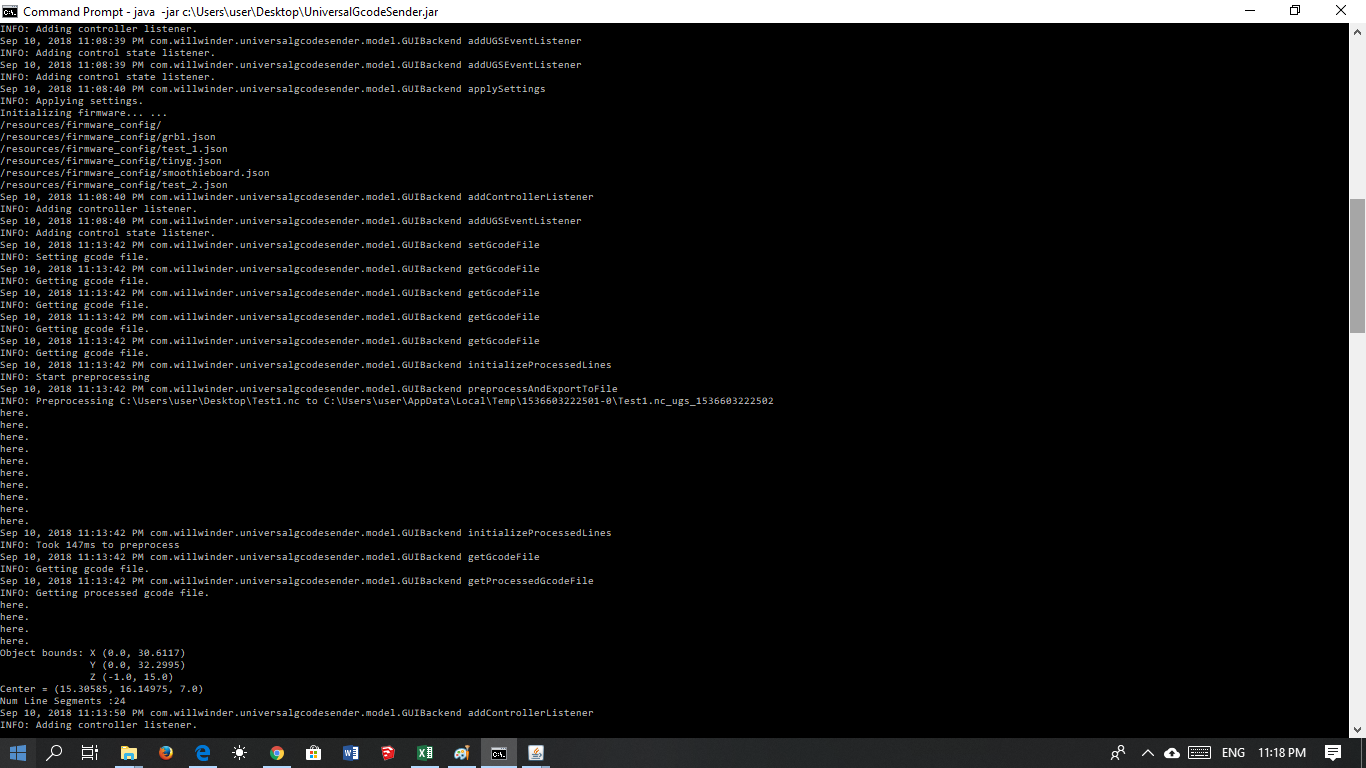Click 'Center = (15.30585, 16.14975, 7.0)' line
Image resolution: width=1366 pixels, height=768 pixels.
point(102,689)
